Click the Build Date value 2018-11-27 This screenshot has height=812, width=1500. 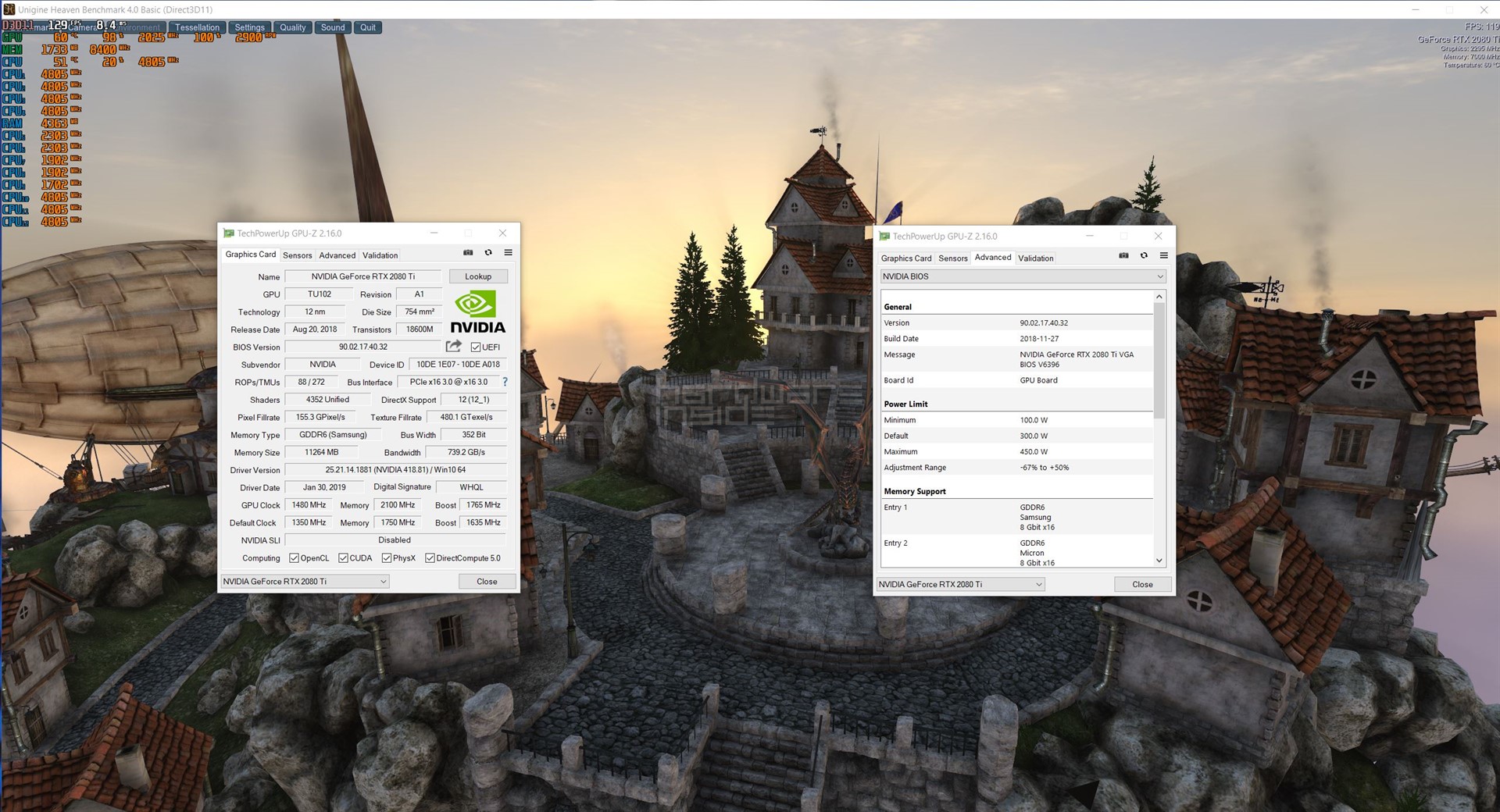[x=1039, y=339]
